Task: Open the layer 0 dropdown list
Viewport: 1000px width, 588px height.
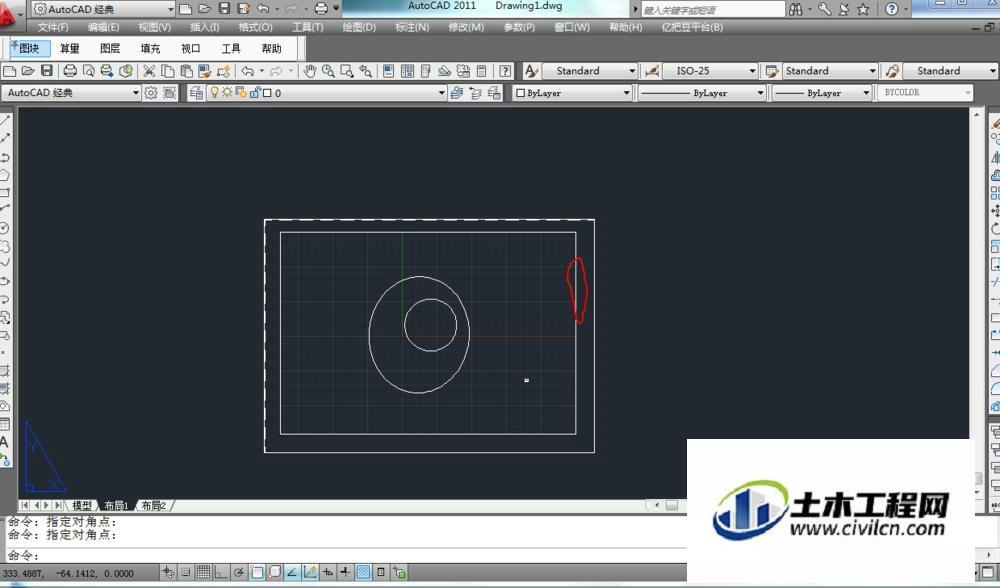Action: (327, 93)
